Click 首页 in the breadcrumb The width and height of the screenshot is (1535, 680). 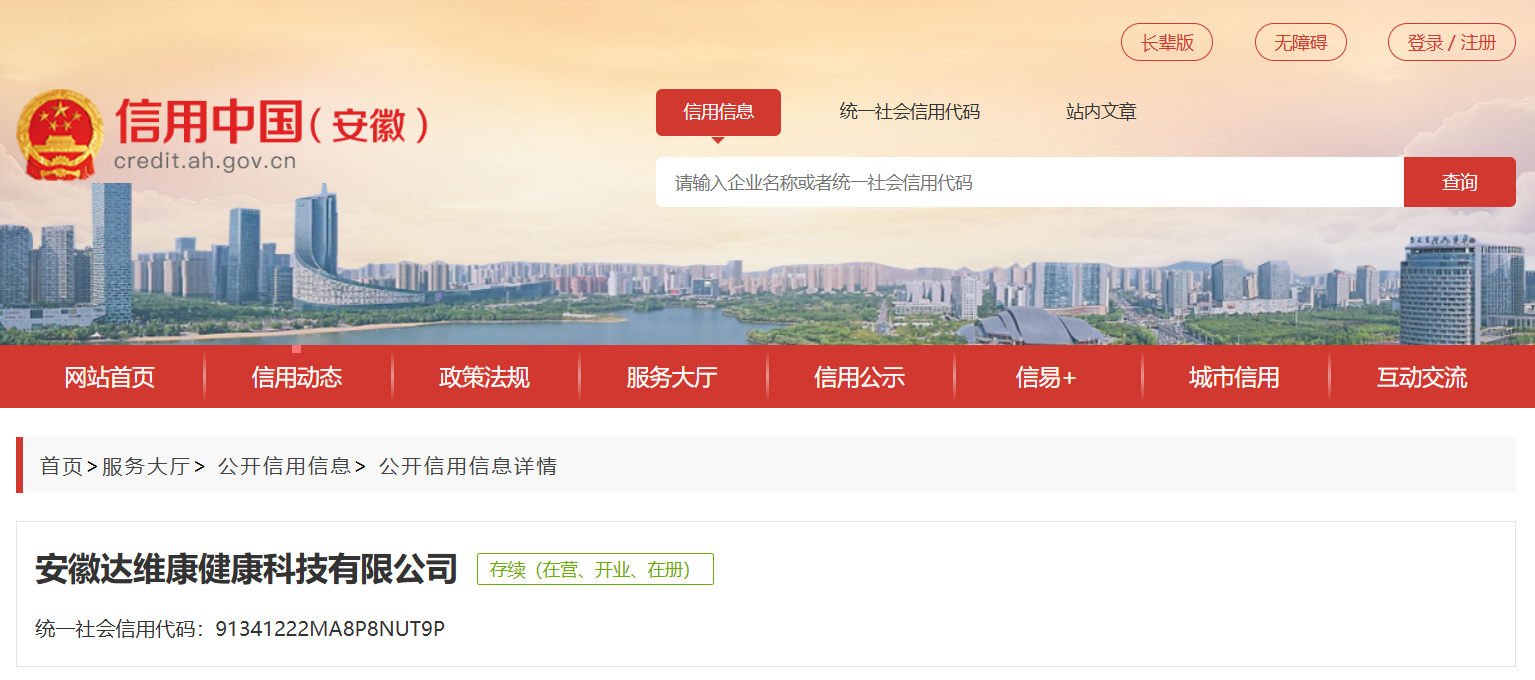(61, 466)
